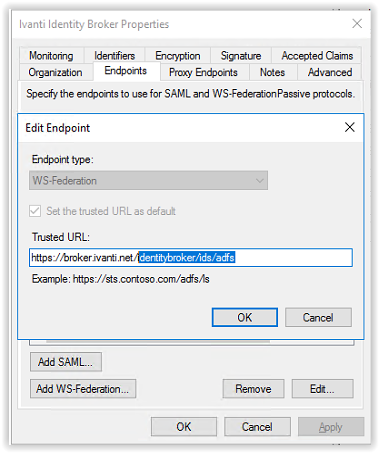
Task: Switch to the Monitoring tab
Action: pyautogui.click(x=51, y=56)
